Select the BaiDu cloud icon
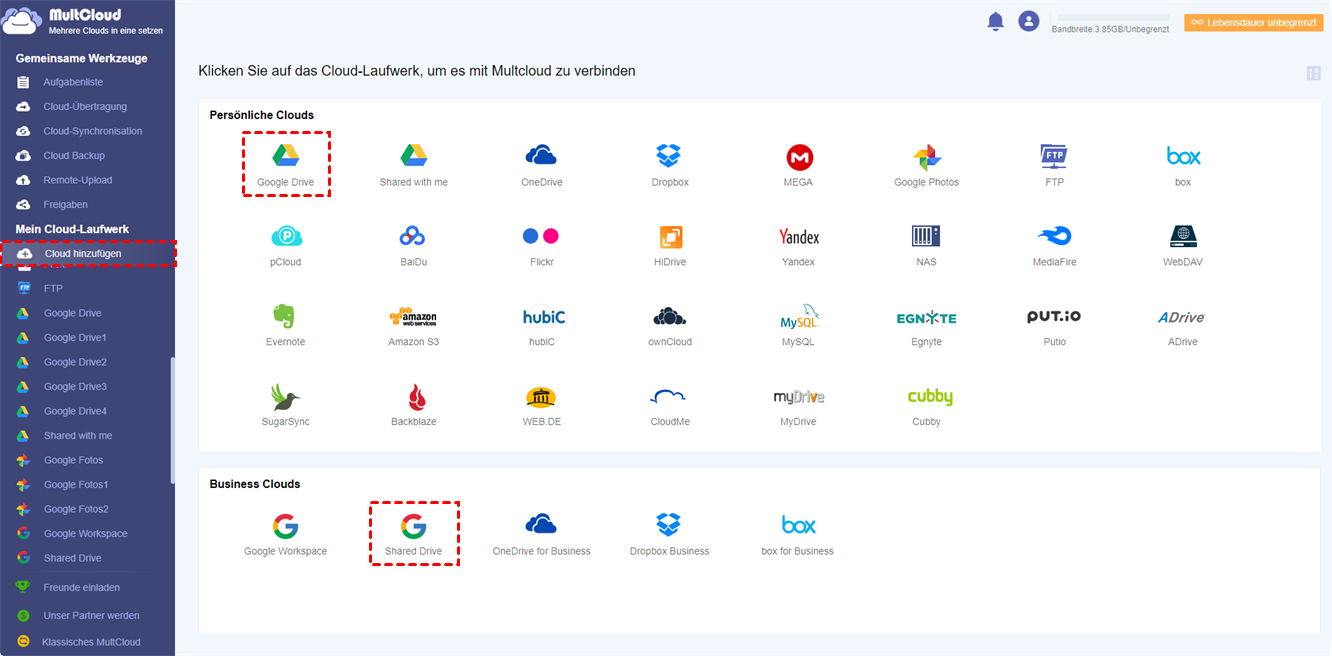 tap(413, 236)
